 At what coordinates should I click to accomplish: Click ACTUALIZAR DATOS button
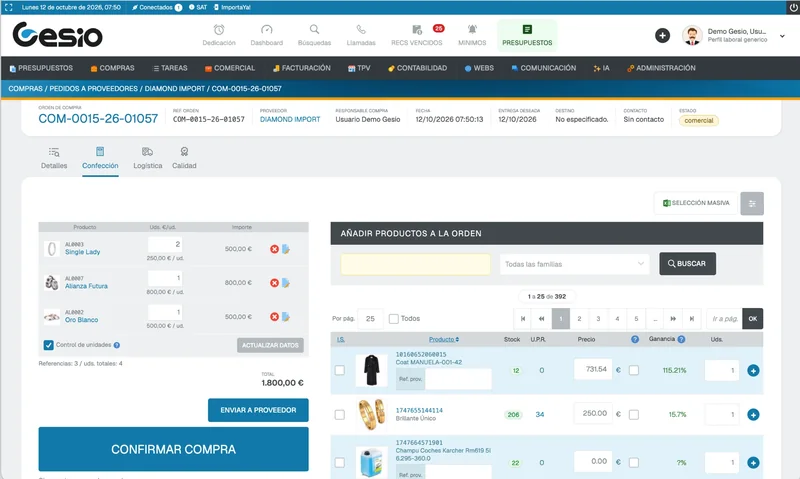(x=270, y=345)
